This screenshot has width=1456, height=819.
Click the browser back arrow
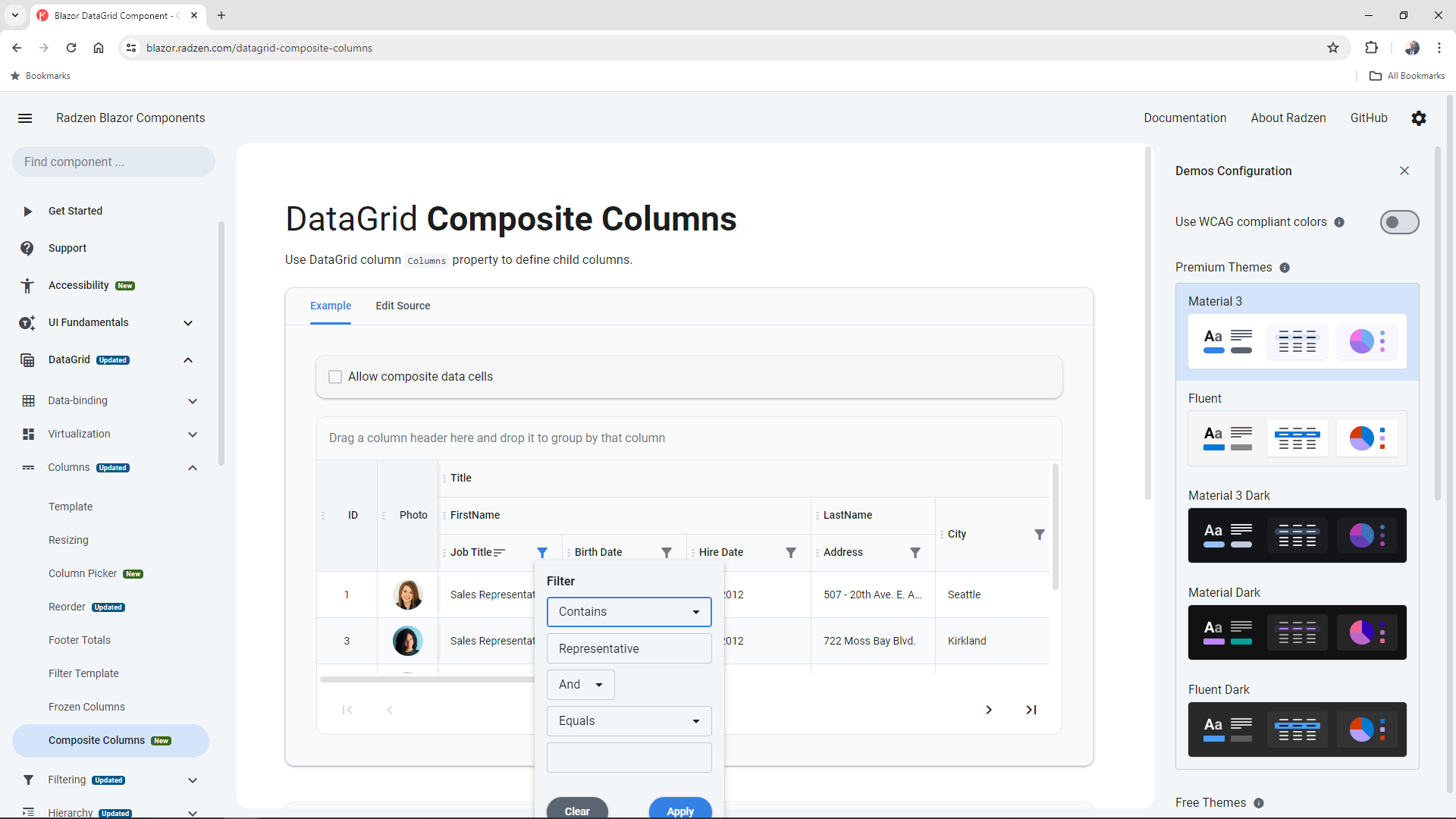pyautogui.click(x=17, y=48)
